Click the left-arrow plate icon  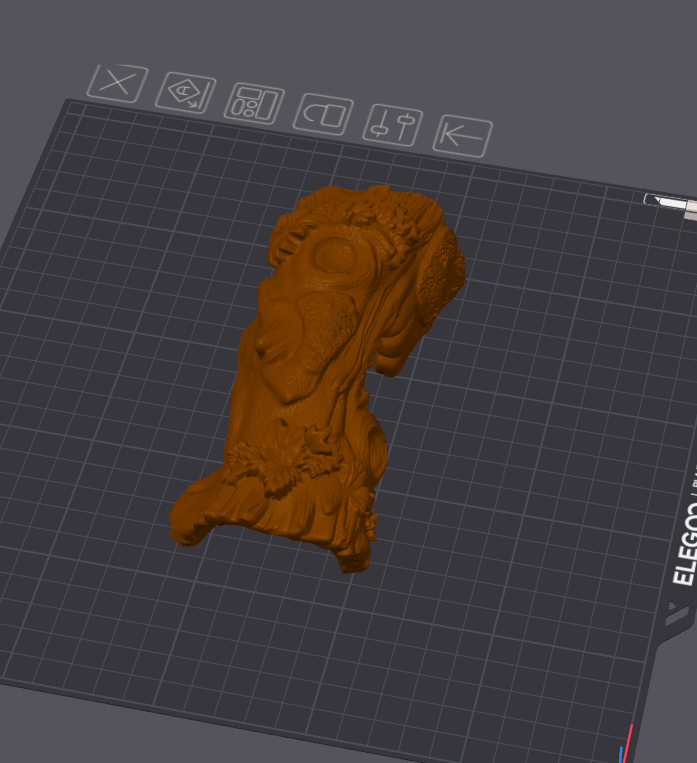coord(462,135)
